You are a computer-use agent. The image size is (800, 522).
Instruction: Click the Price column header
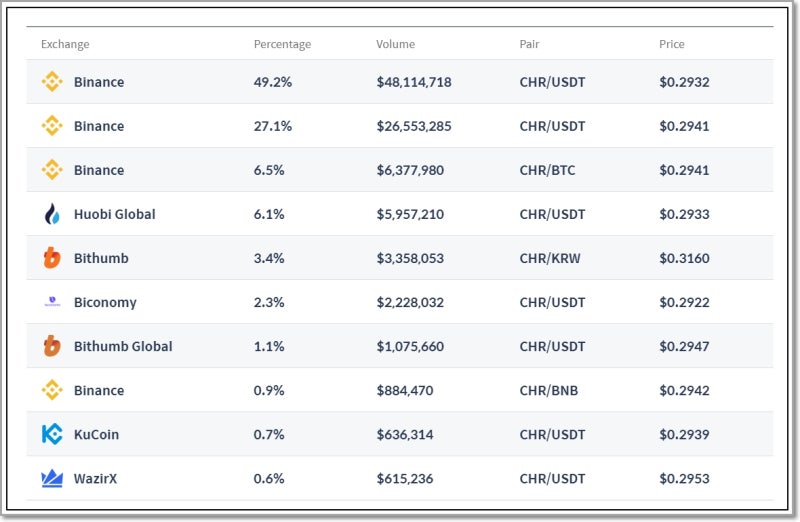671,44
